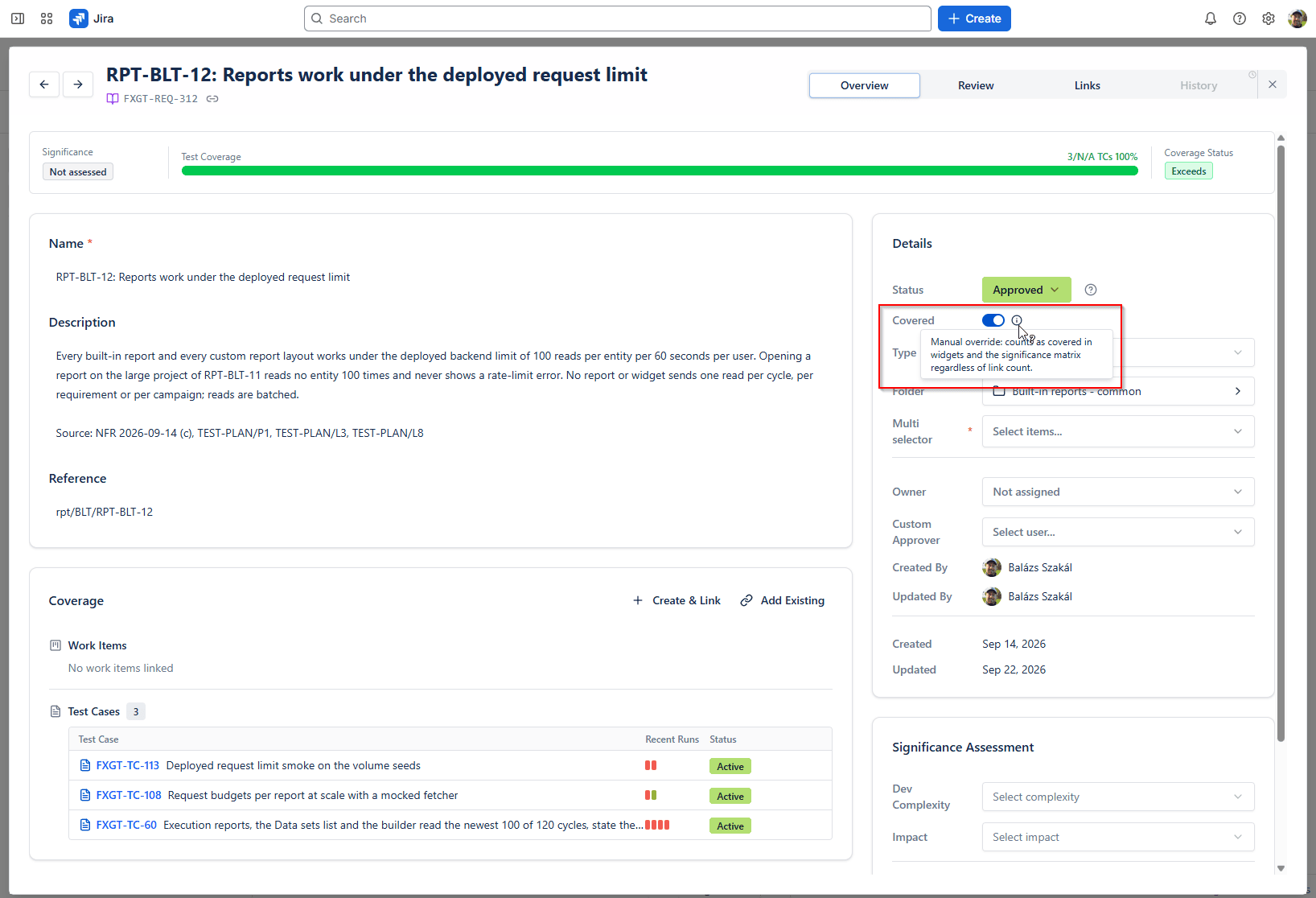This screenshot has height=898, width=1316.
Task: Open the Impact dropdown
Action: click(x=1118, y=837)
